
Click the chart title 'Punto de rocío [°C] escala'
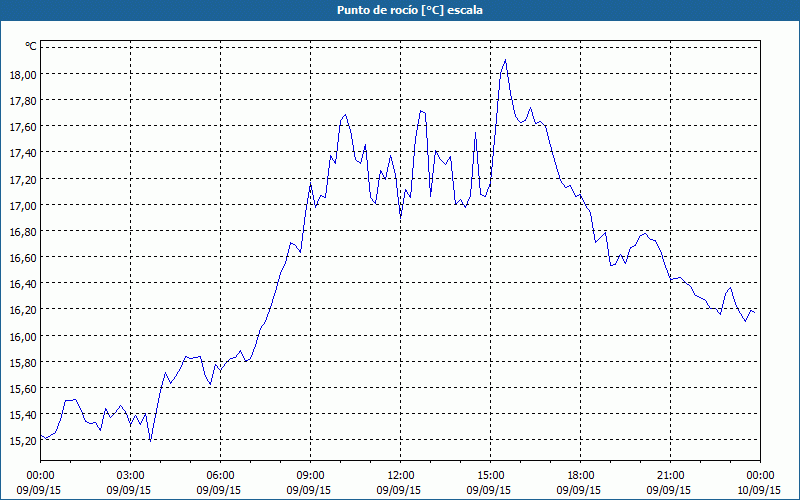pyautogui.click(x=410, y=10)
